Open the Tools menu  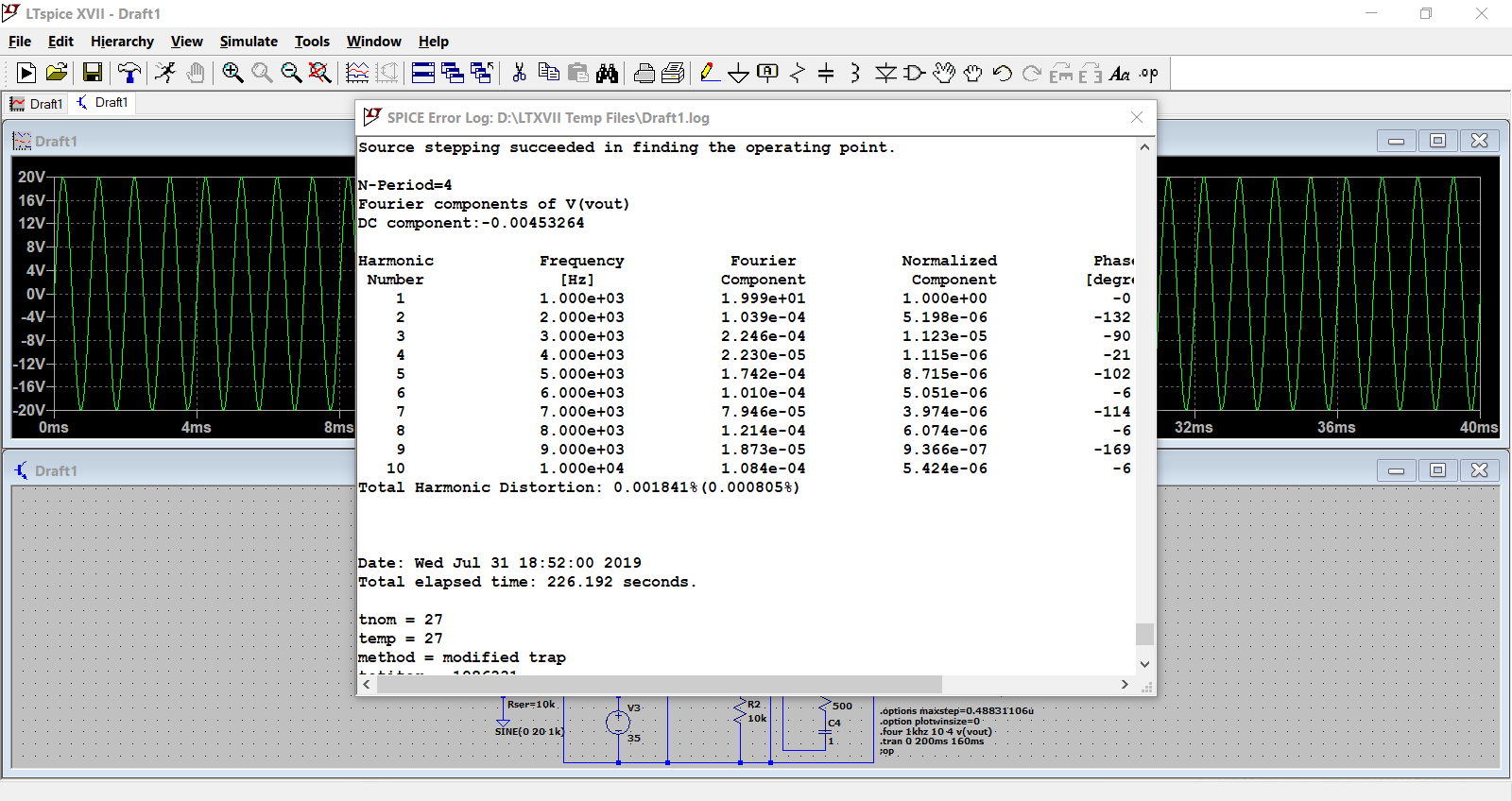(312, 42)
